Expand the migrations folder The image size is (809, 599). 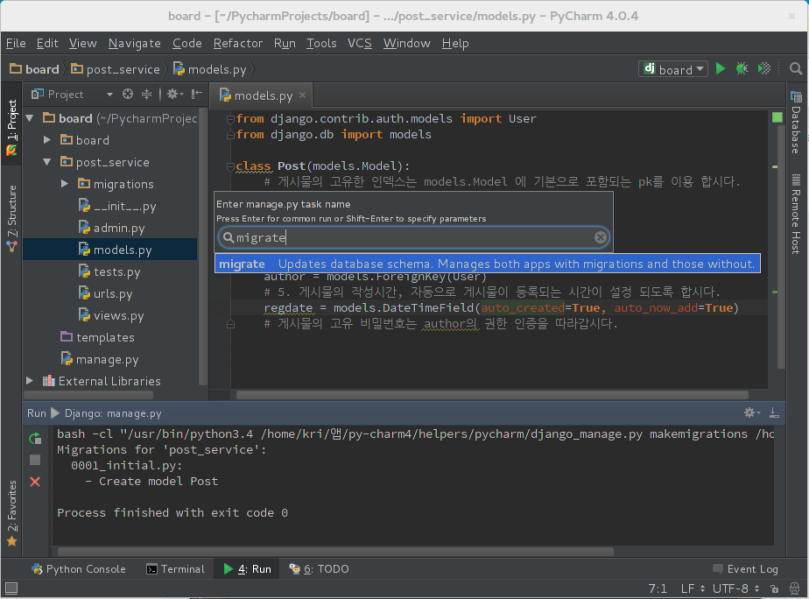[x=64, y=184]
